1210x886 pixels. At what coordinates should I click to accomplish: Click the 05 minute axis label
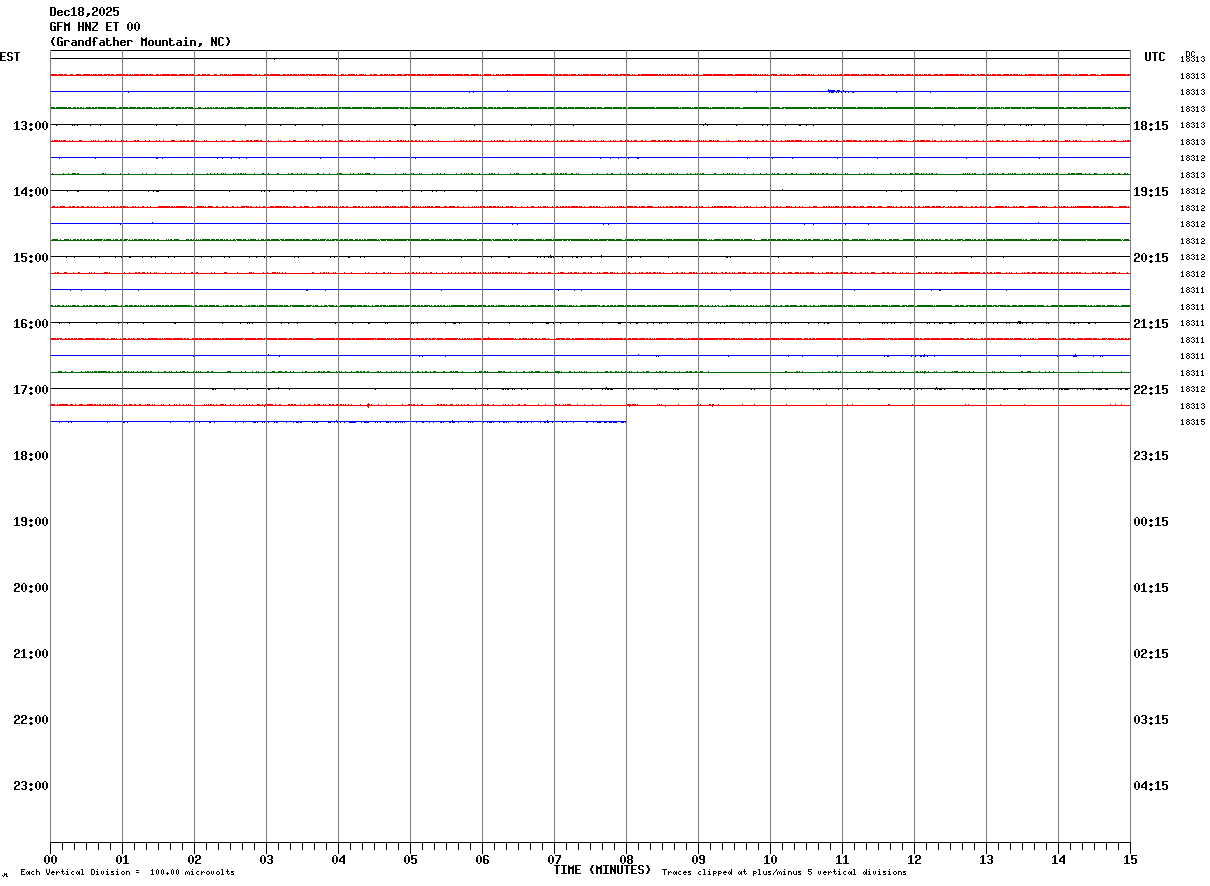pyautogui.click(x=410, y=859)
